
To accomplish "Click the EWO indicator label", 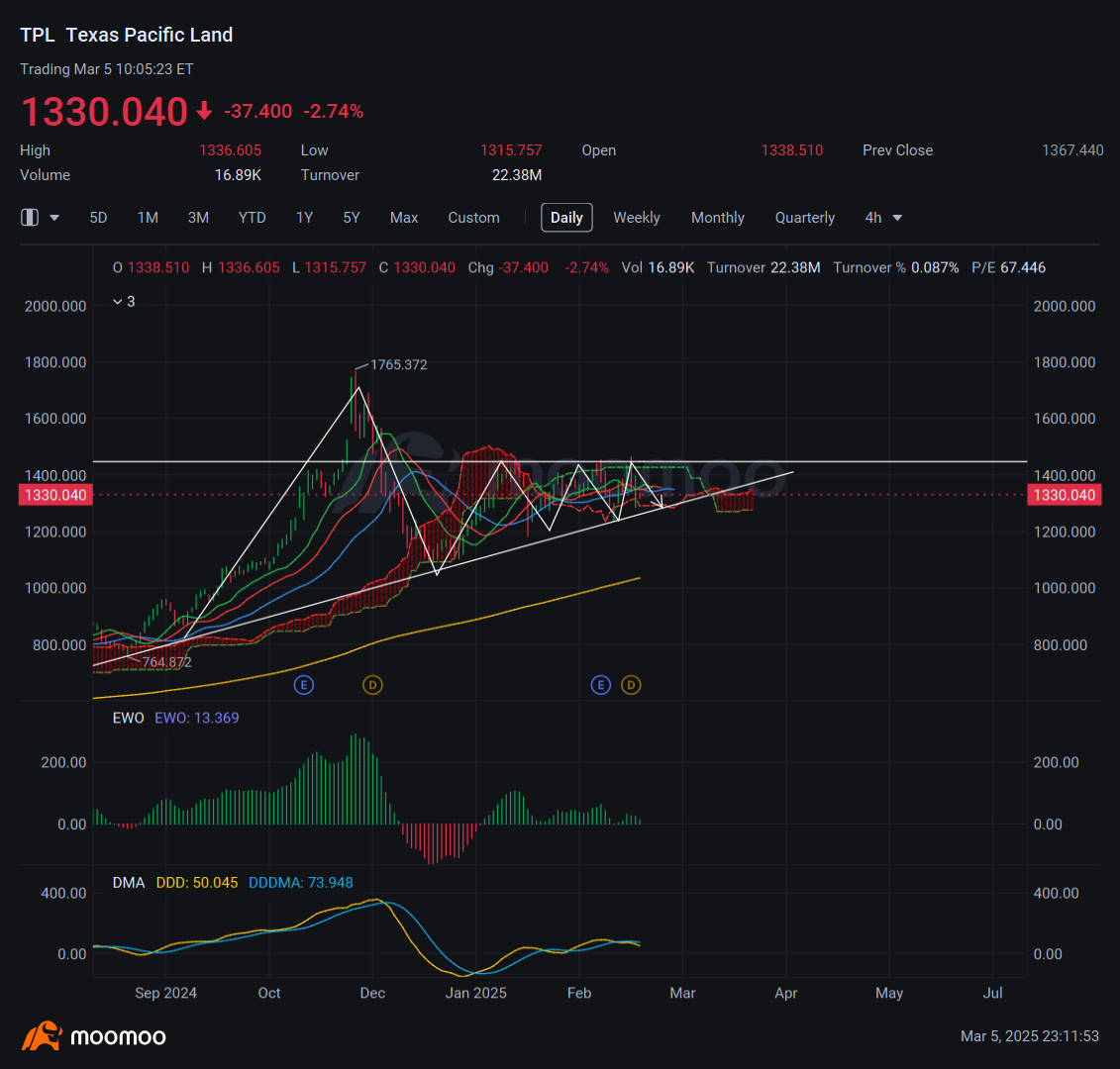I will (128, 718).
